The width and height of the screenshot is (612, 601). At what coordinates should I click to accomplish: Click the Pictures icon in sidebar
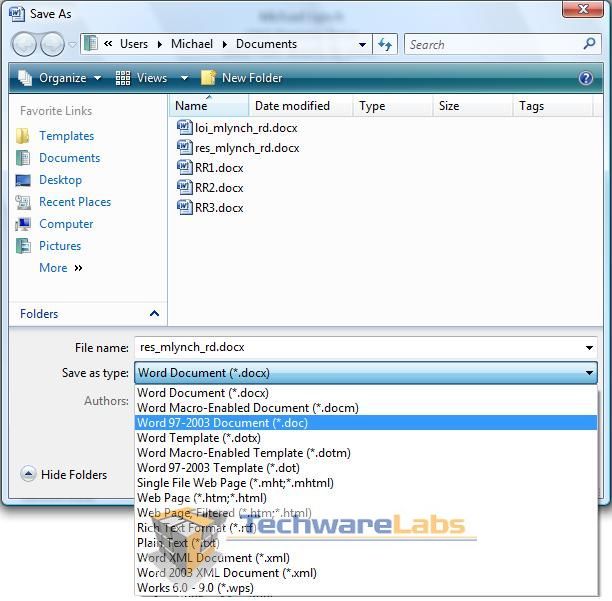(x=23, y=246)
